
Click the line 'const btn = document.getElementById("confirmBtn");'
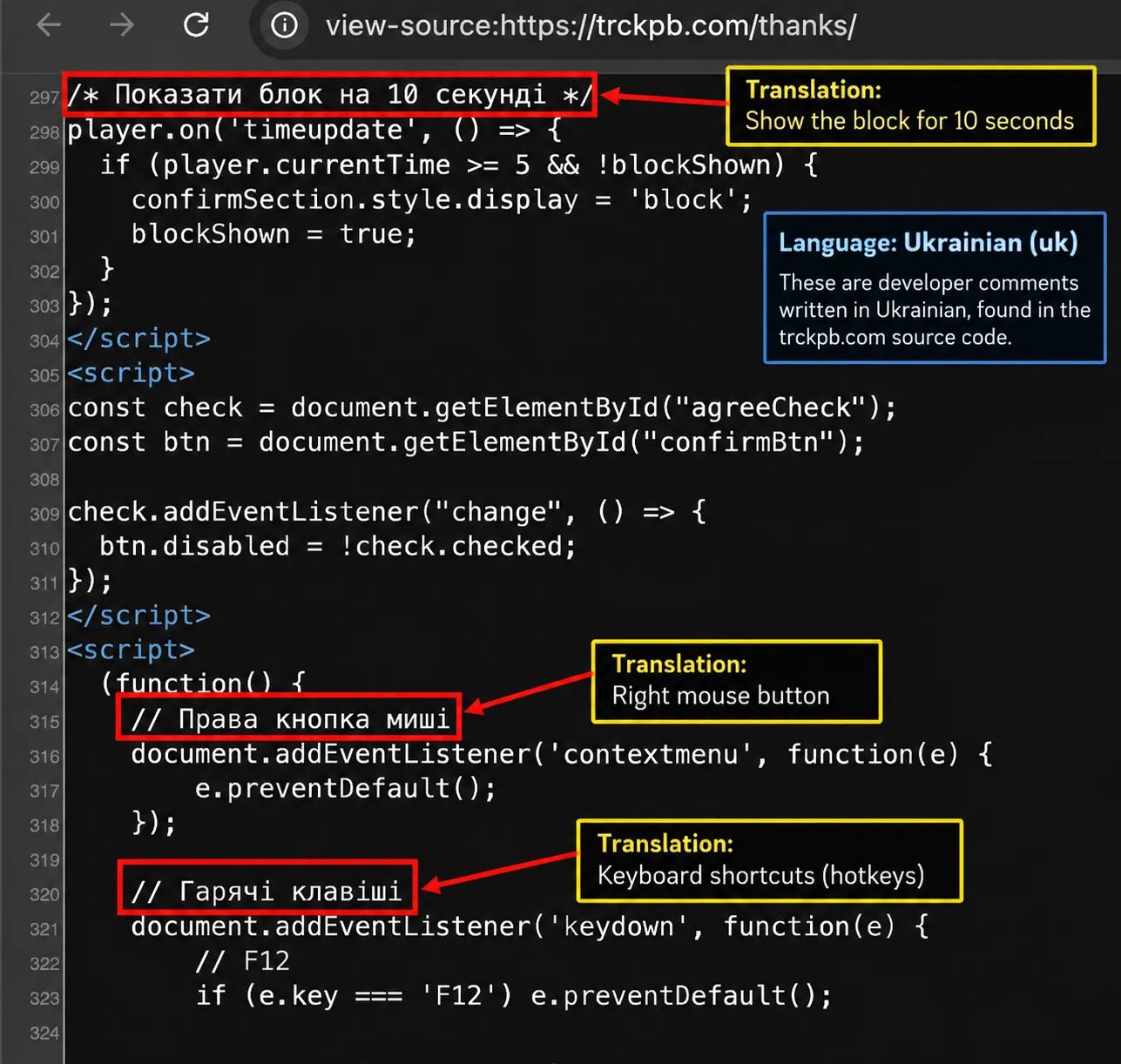click(x=466, y=442)
